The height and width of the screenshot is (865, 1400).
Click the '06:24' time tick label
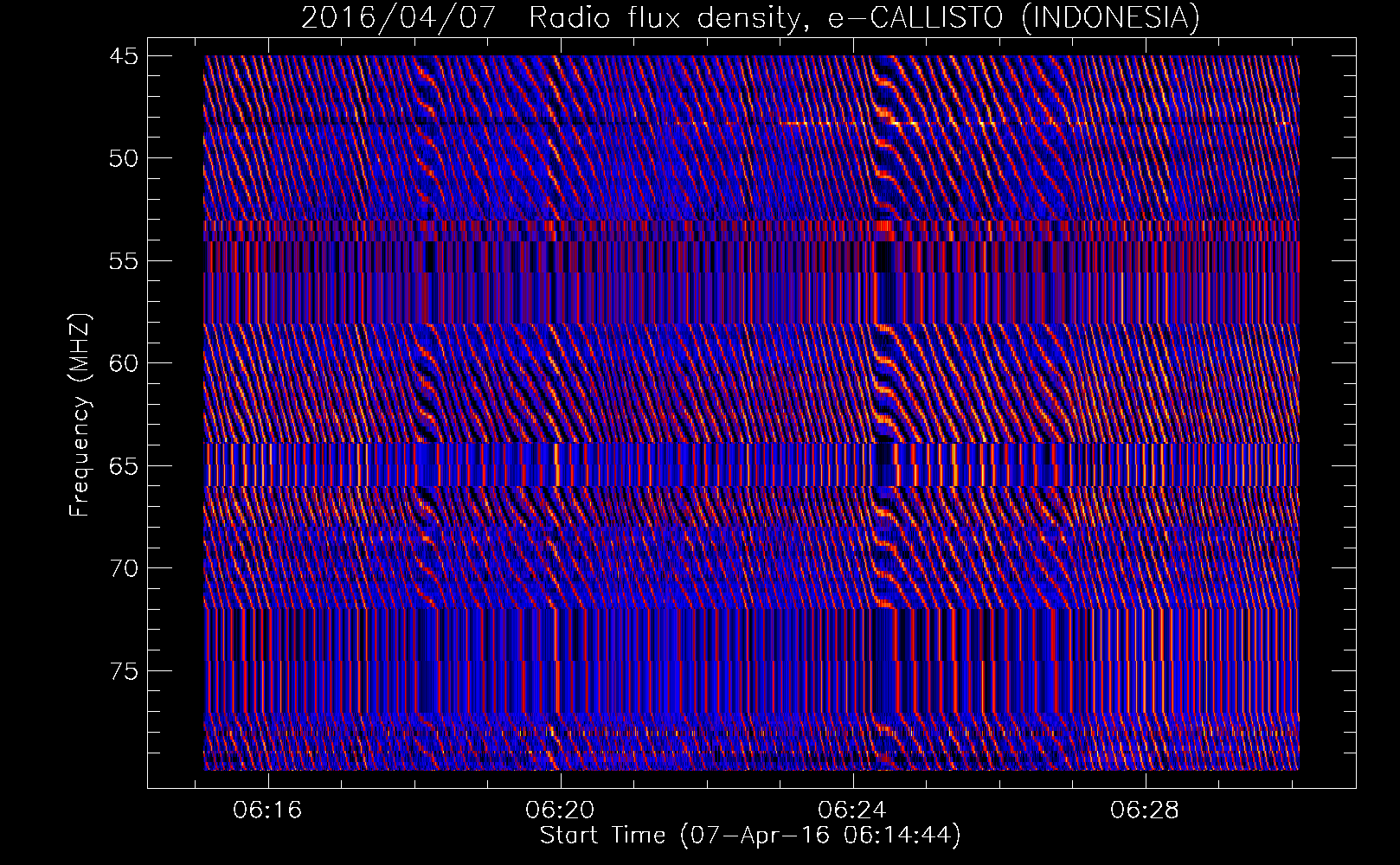pyautogui.click(x=852, y=810)
